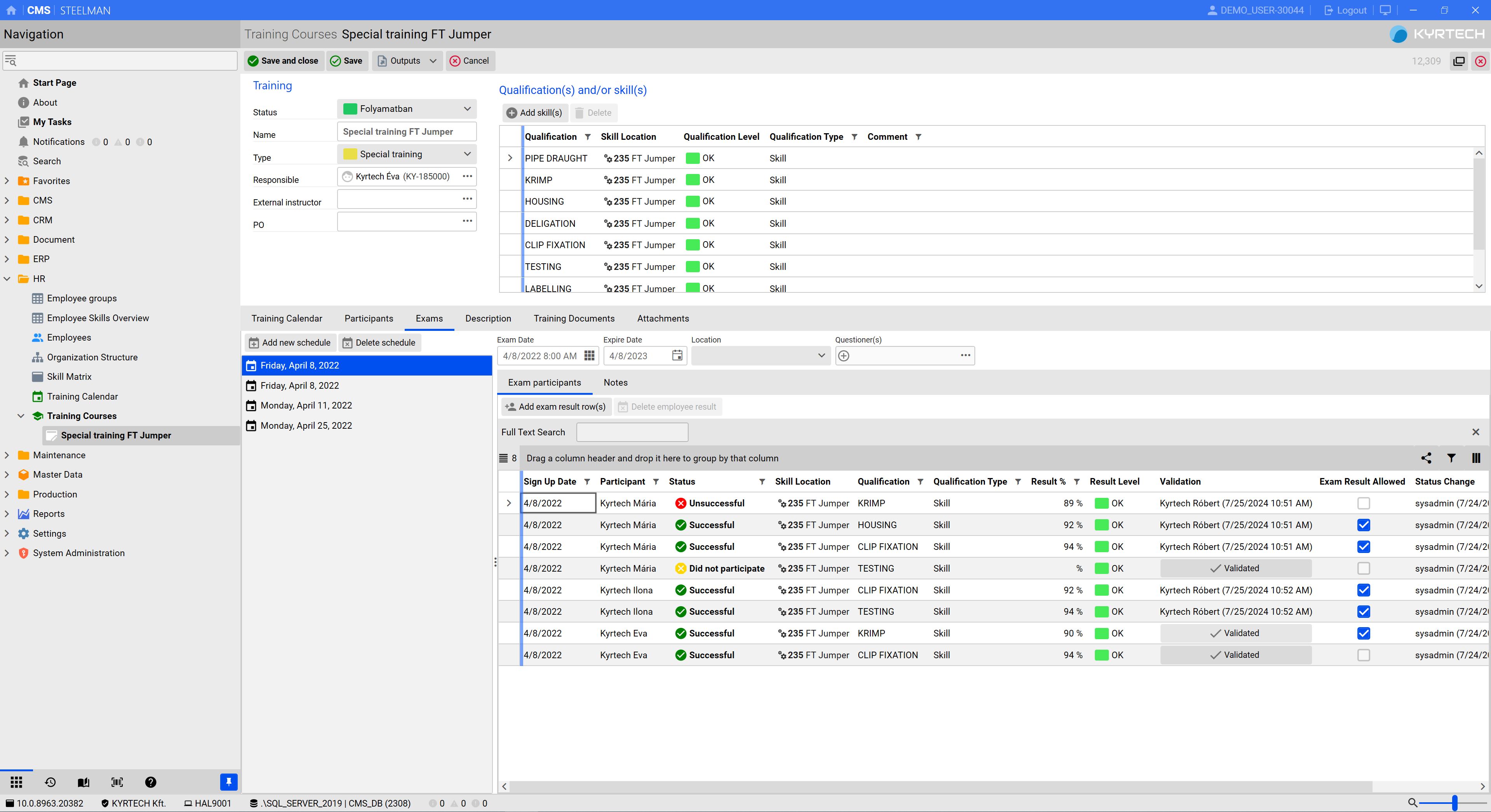This screenshot has height=812, width=1491.
Task: Click plus icon in Questioner(s) field
Action: [844, 355]
